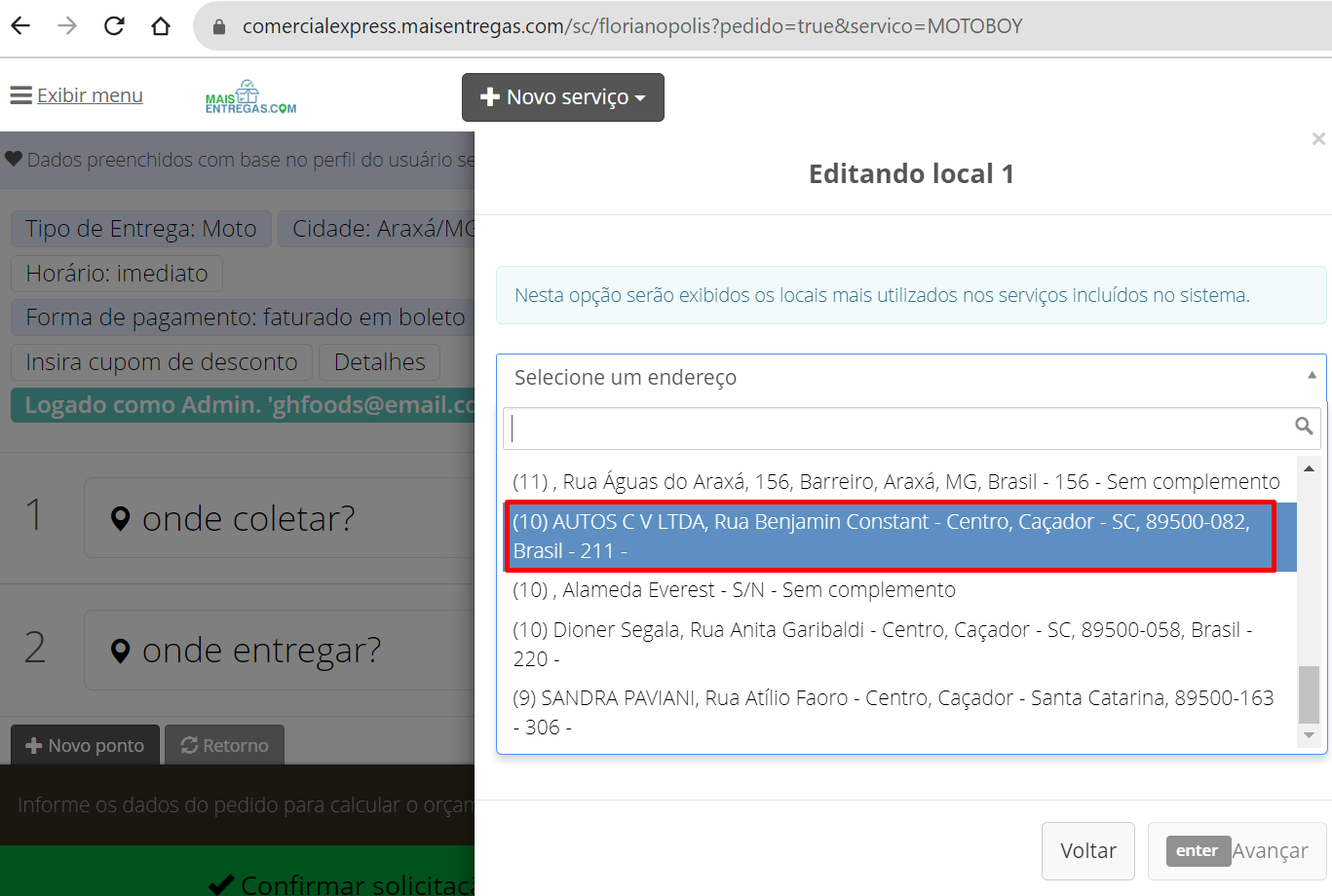Click the browser address bar URL

pyautogui.click(x=632, y=26)
